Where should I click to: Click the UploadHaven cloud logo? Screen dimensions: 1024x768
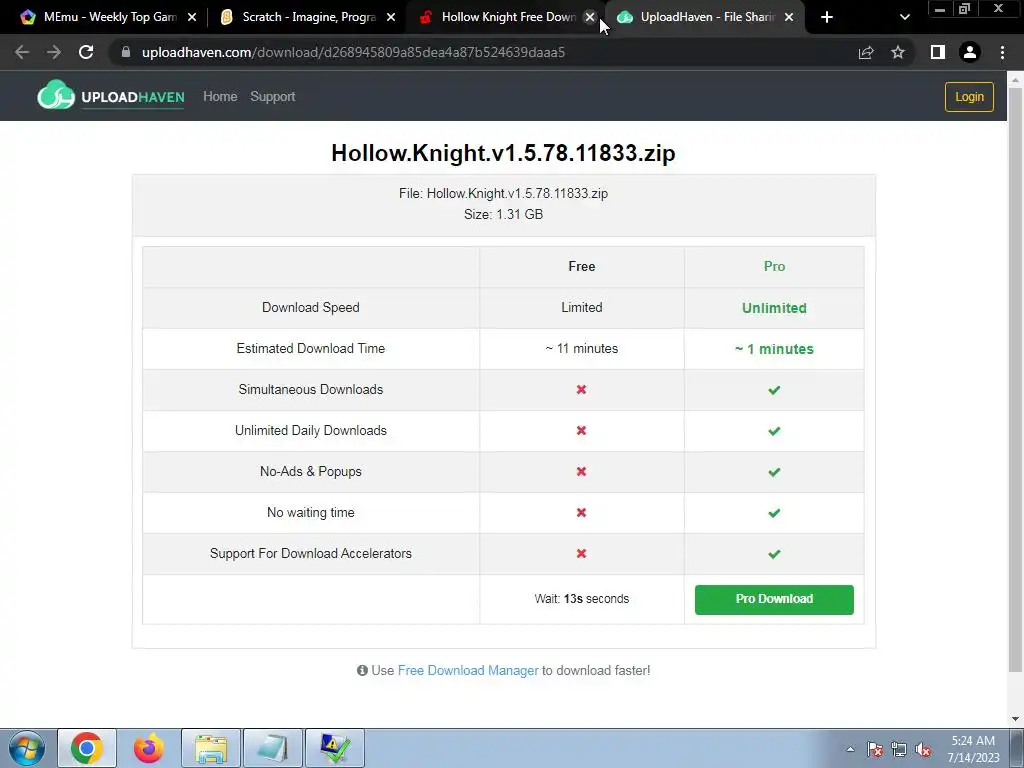coord(56,95)
